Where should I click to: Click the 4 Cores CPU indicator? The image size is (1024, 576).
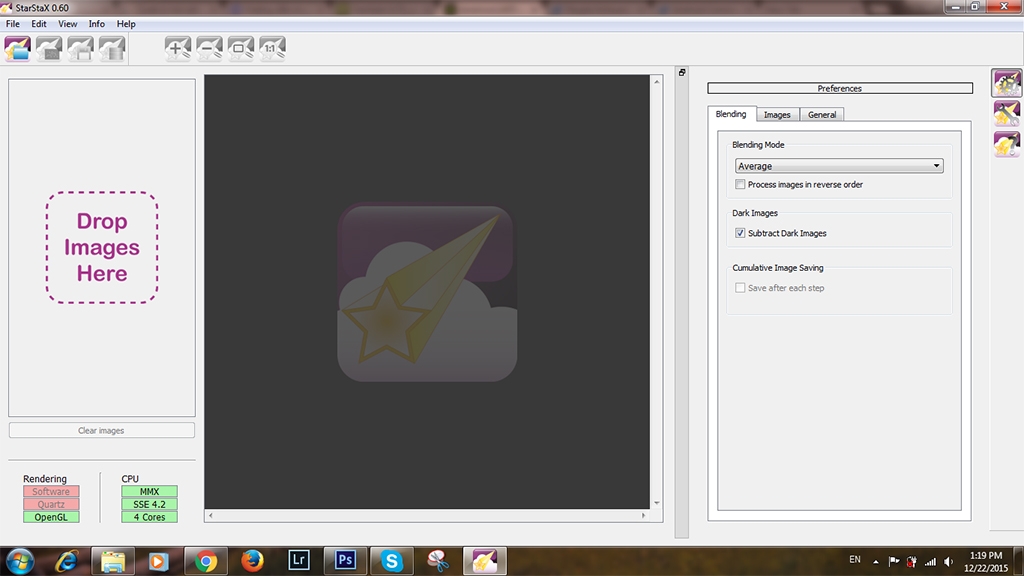pos(149,517)
